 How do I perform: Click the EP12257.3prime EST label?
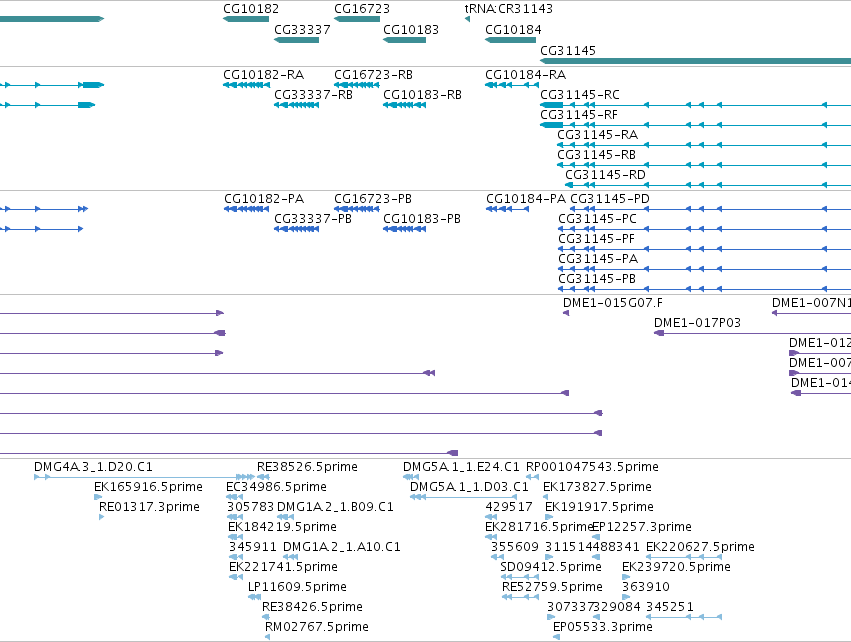pos(642,527)
